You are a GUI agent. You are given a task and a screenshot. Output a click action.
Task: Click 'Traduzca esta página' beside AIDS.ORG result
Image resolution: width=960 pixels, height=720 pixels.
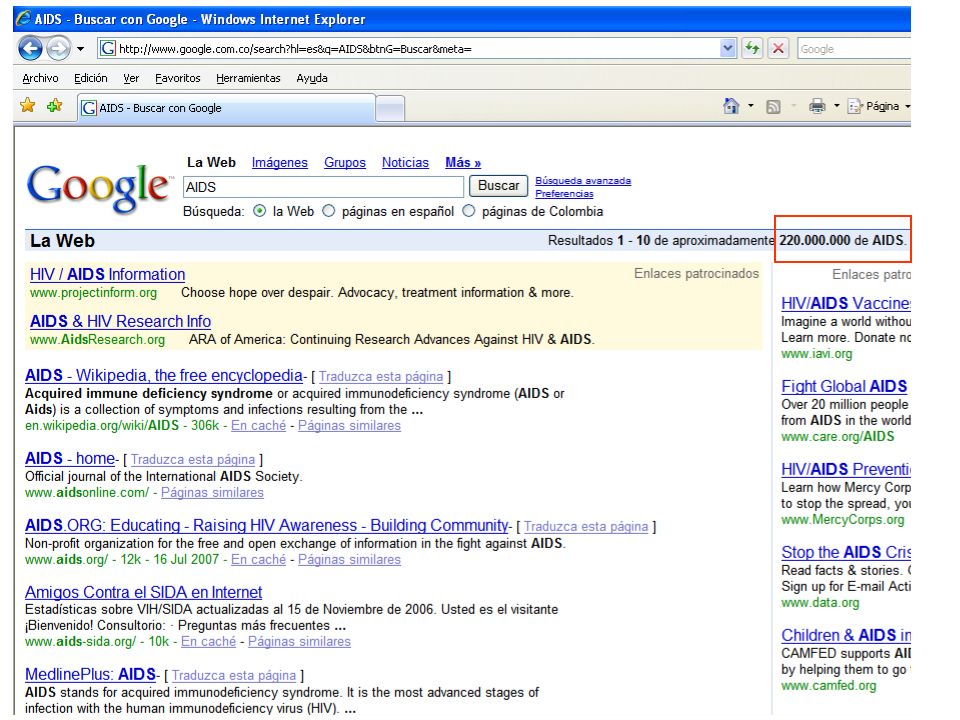point(586,527)
